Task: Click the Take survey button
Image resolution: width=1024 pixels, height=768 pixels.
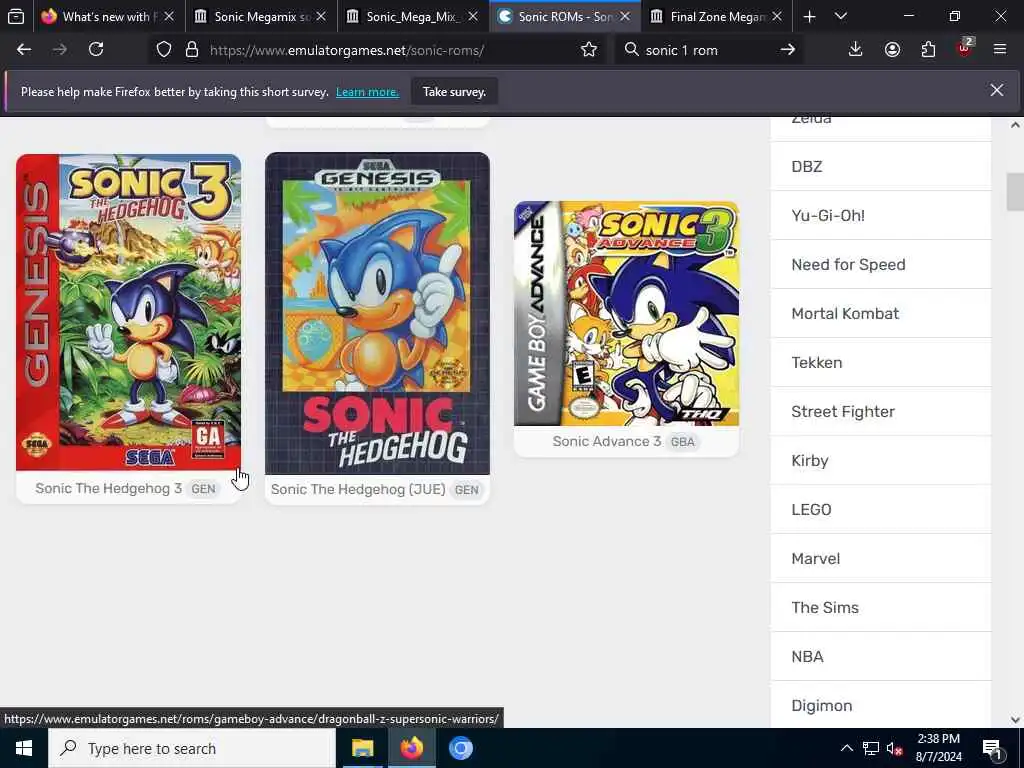Action: click(454, 91)
